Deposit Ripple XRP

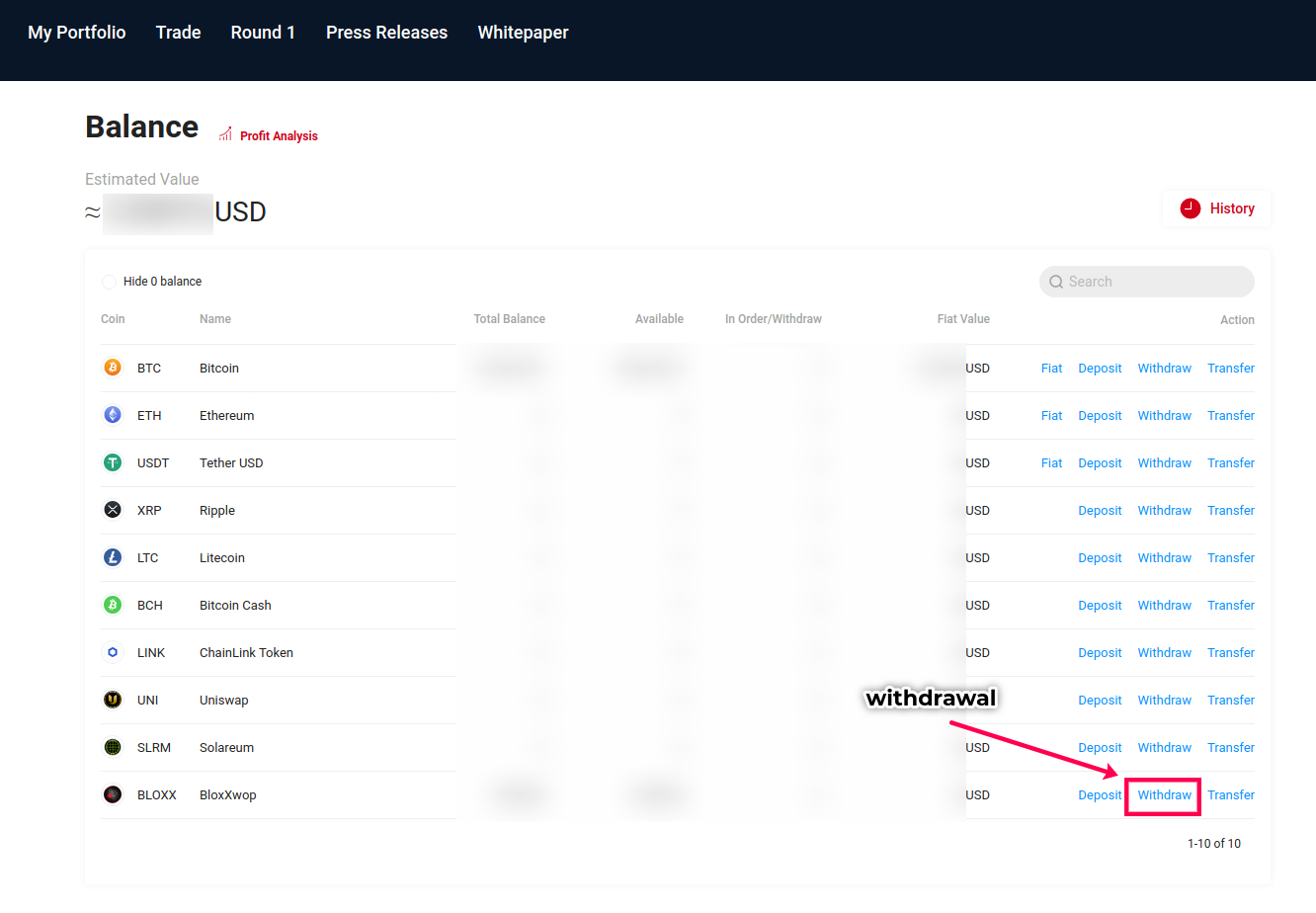click(x=1100, y=510)
